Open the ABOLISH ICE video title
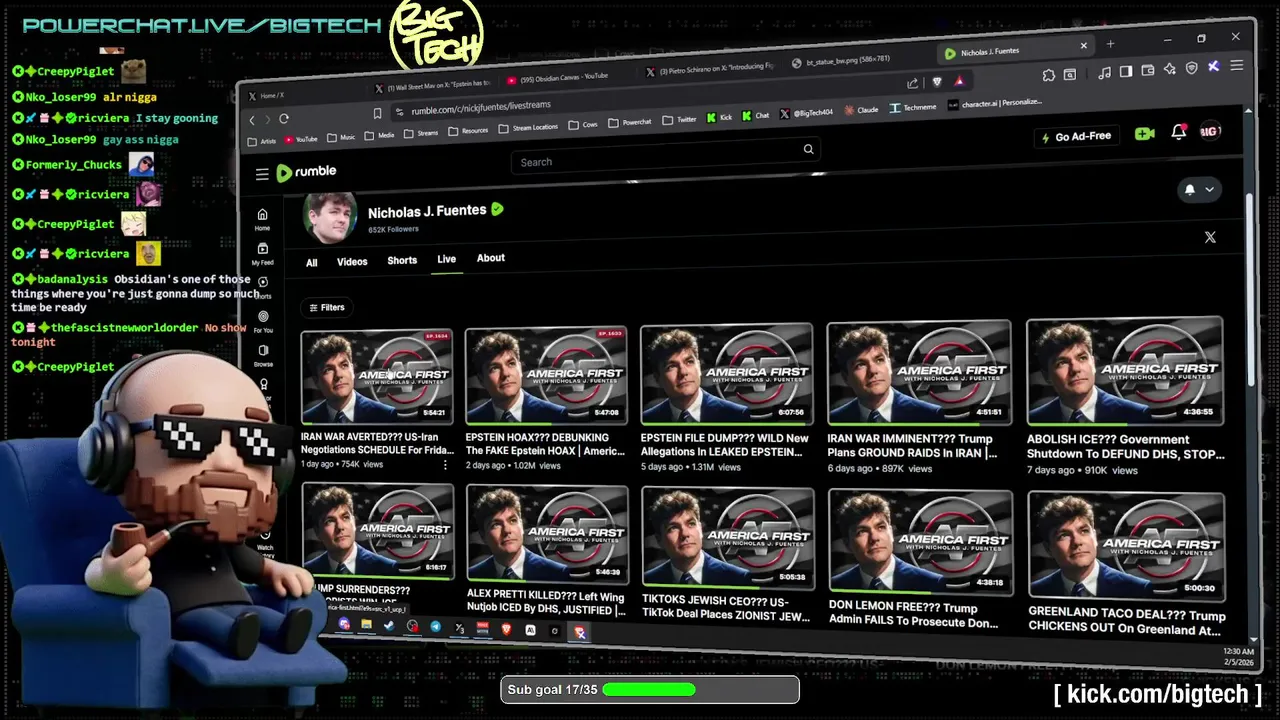The image size is (1280, 720). coord(1125,447)
